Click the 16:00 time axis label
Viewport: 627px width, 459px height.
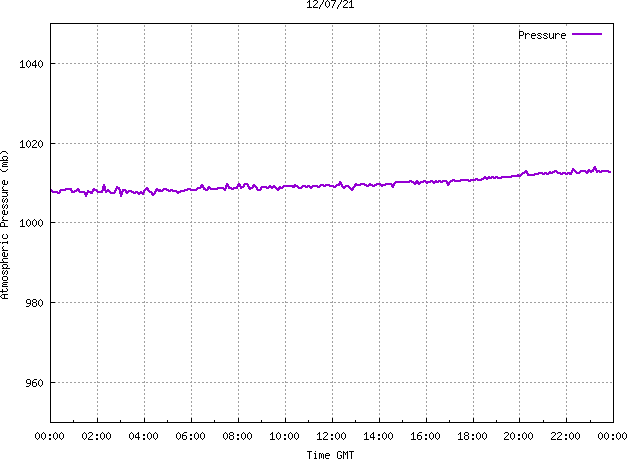[425, 436]
